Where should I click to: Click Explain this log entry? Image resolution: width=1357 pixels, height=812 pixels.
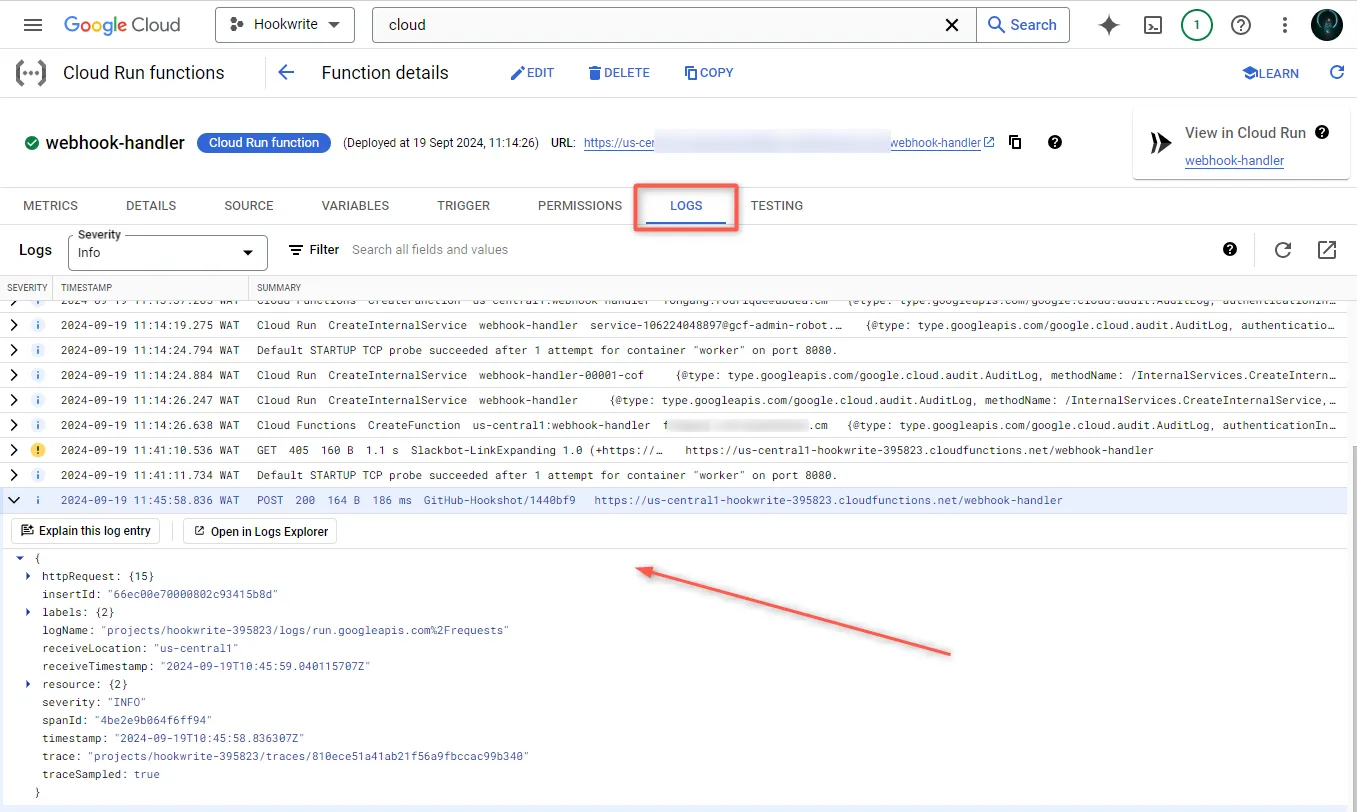(86, 531)
